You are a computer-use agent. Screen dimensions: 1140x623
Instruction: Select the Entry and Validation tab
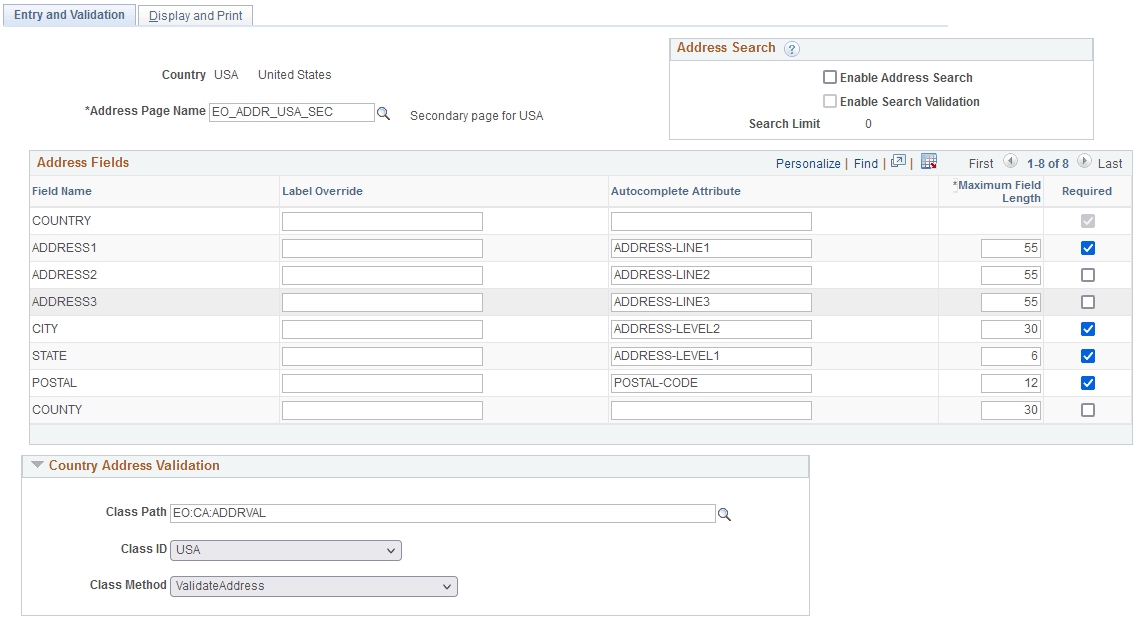[68, 15]
